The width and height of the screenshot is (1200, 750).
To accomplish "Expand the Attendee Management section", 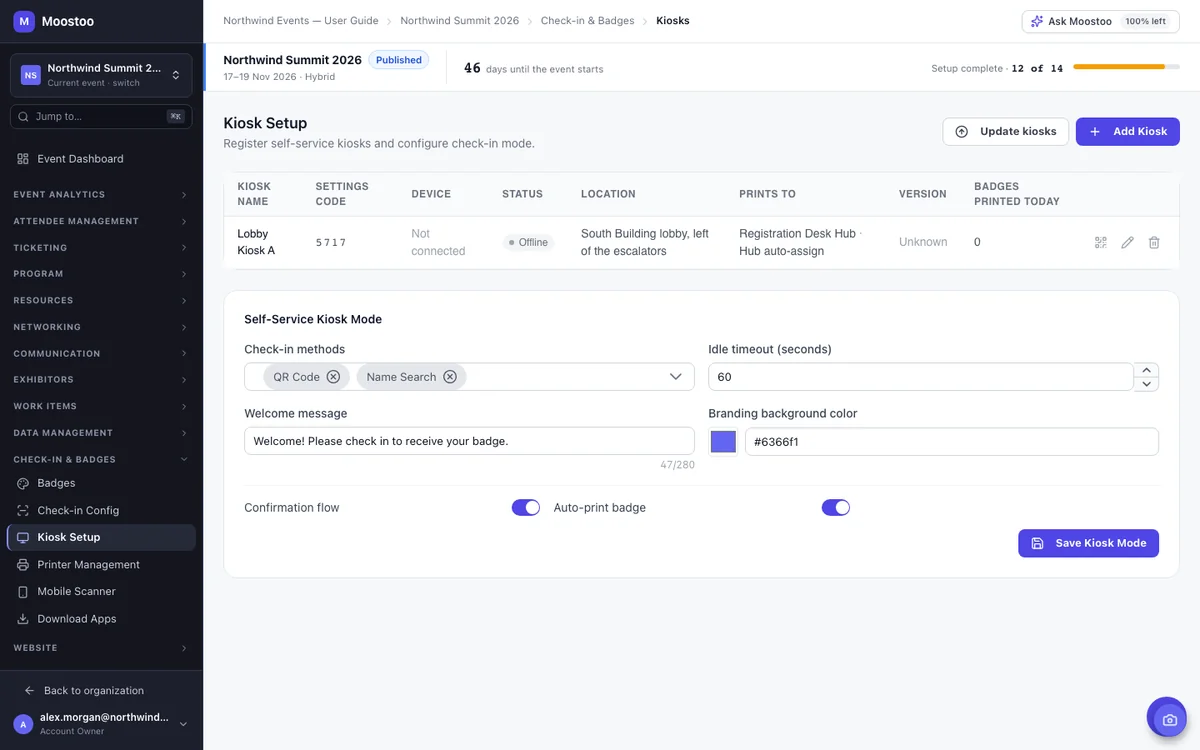I will pyautogui.click(x=101, y=221).
